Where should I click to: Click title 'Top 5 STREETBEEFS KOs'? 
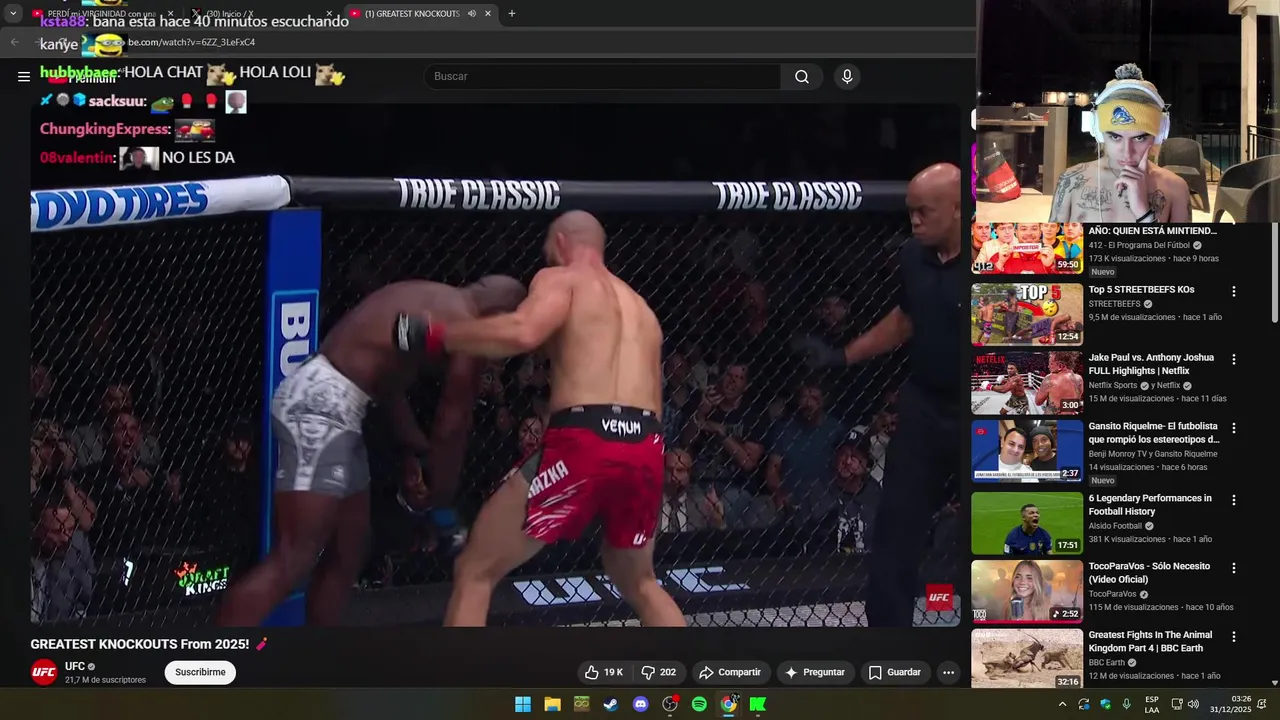[1141, 290]
